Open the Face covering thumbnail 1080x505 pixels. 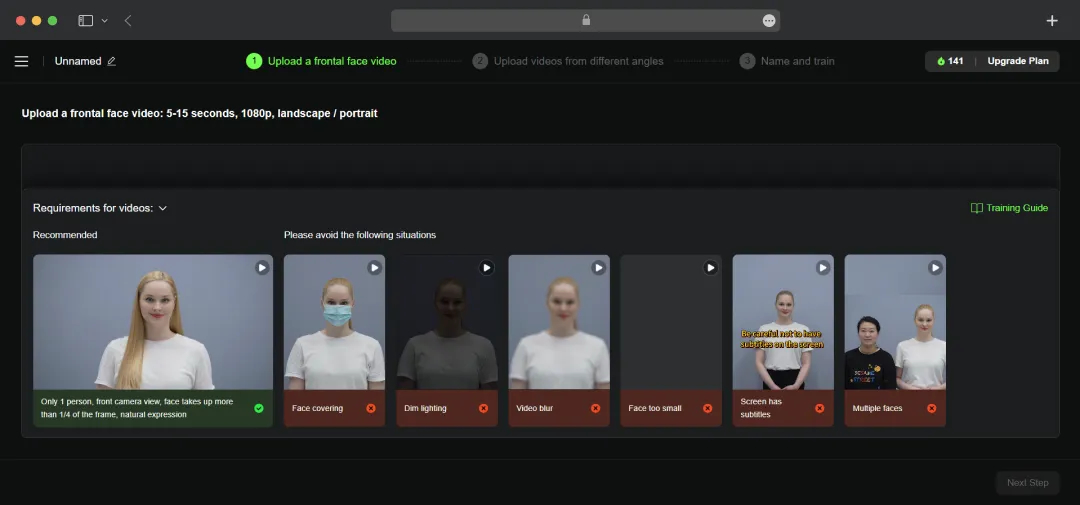tap(334, 322)
